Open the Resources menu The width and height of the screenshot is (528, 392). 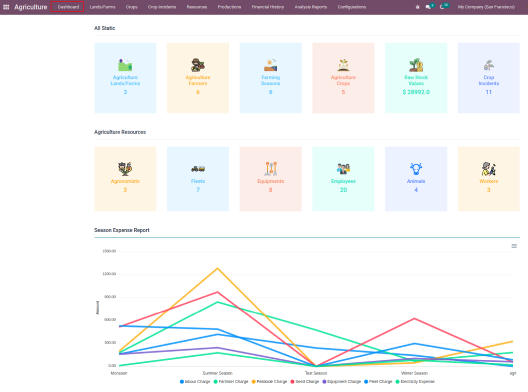197,7
